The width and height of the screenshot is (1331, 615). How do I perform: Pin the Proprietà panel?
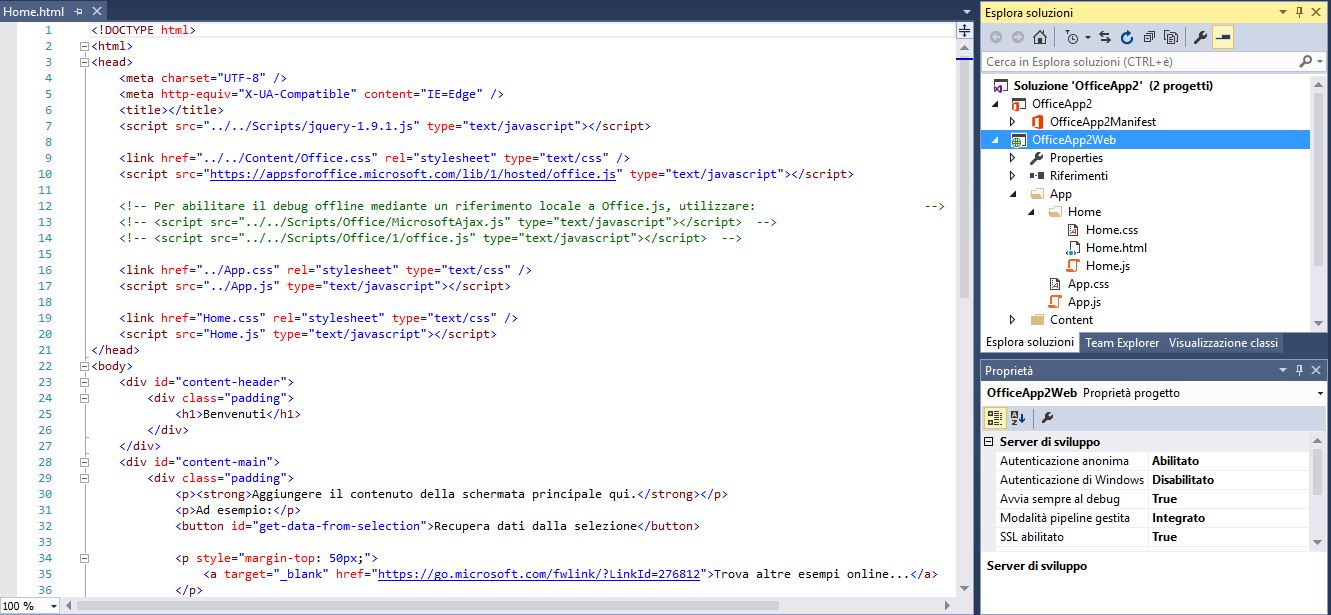(1300, 370)
